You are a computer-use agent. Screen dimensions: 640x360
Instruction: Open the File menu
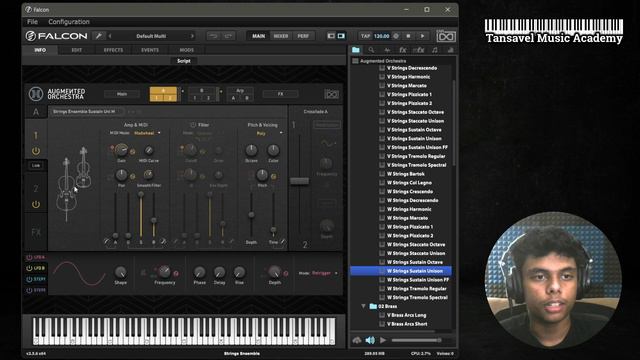tap(32, 22)
